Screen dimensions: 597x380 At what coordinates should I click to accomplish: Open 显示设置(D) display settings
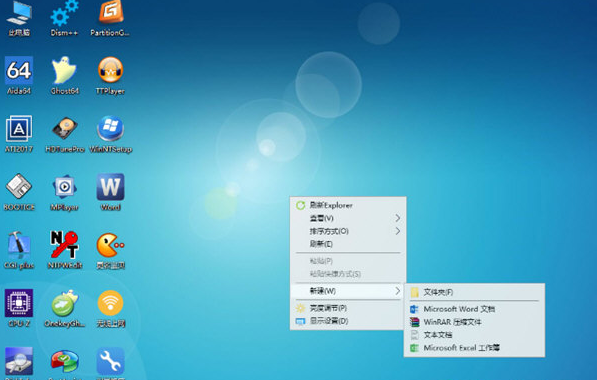pyautogui.click(x=348, y=321)
